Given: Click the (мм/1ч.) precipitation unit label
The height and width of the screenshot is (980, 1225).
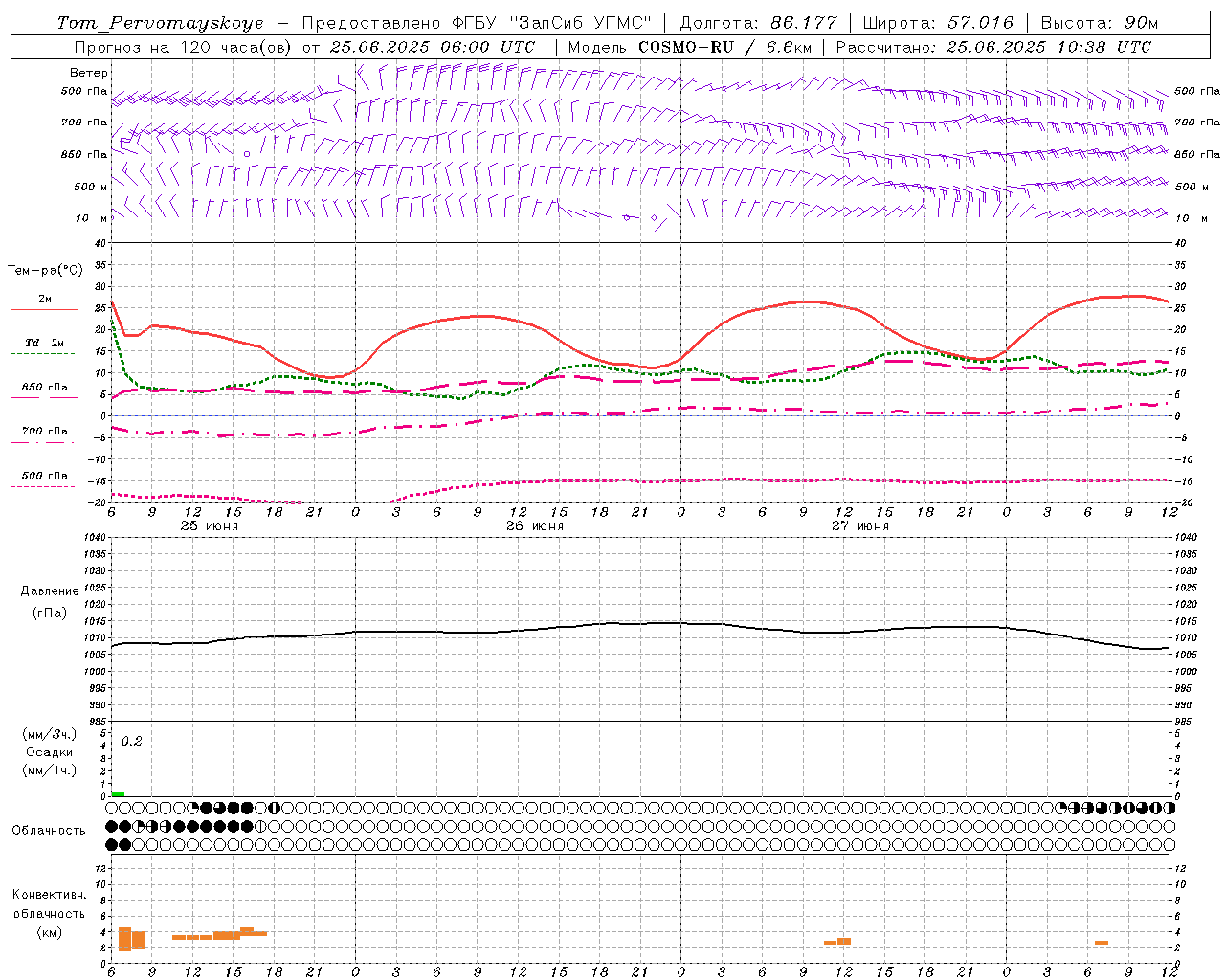Looking at the screenshot, I should tap(50, 770).
